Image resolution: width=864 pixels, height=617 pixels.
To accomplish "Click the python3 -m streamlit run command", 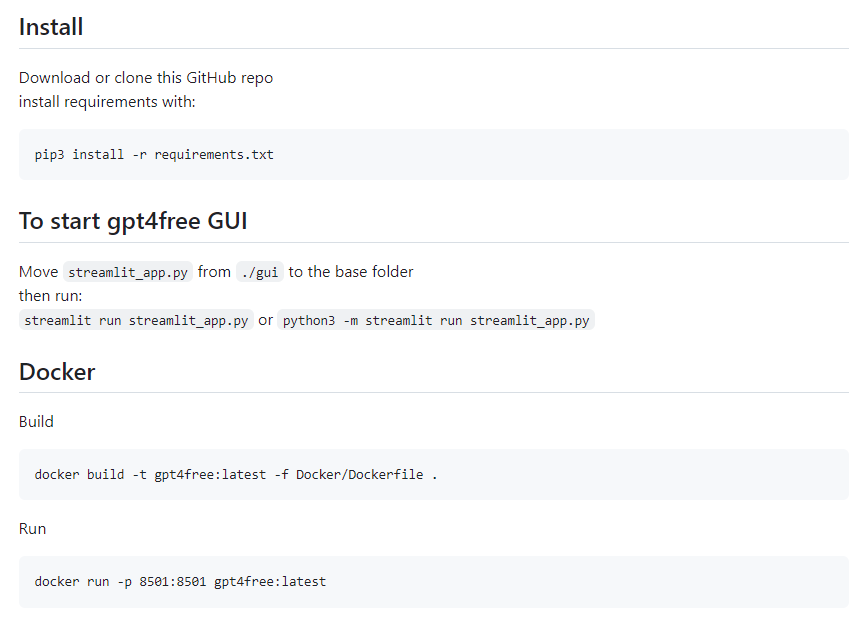I will tap(436, 320).
